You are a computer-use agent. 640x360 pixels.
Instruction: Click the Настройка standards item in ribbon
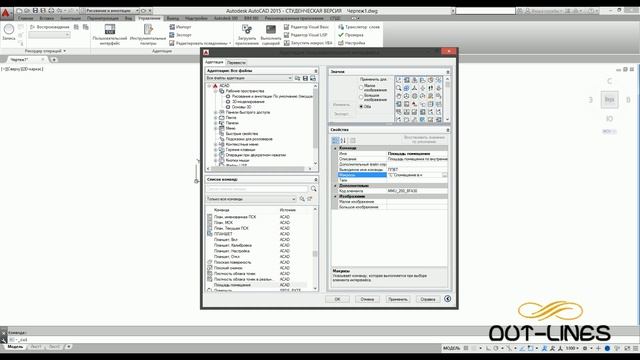pyautogui.click(x=351, y=43)
